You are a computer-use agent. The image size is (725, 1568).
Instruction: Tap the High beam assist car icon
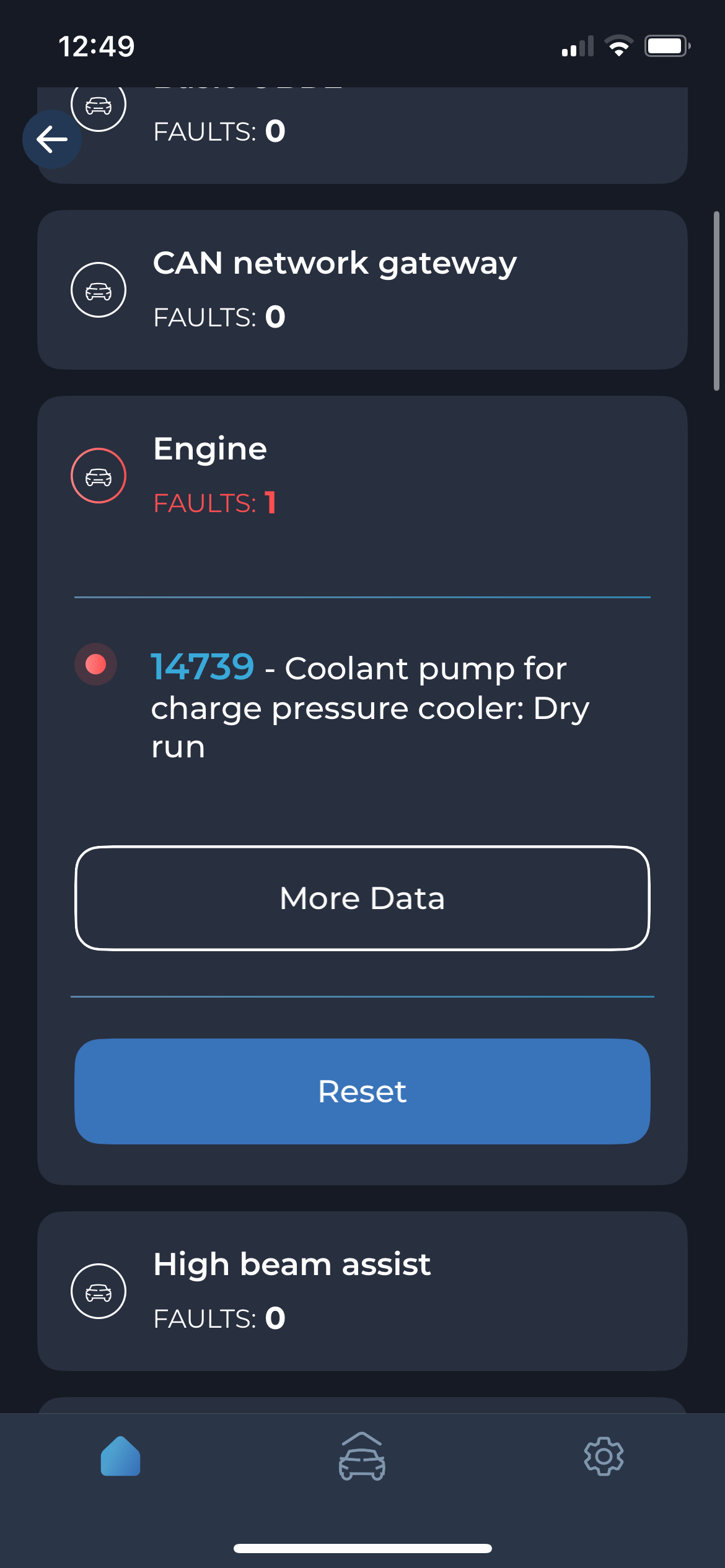coord(99,1291)
